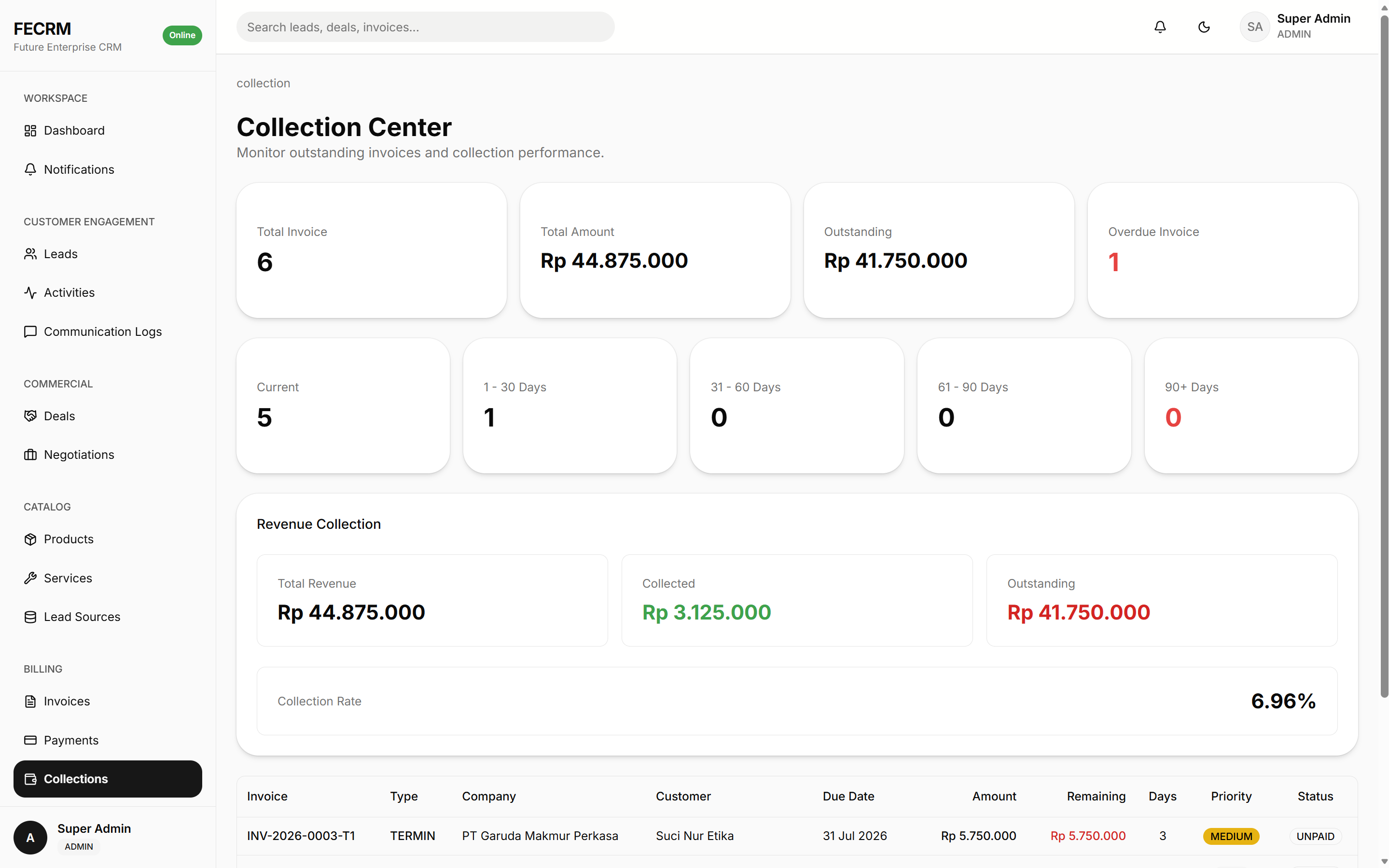The width and height of the screenshot is (1389, 868).
Task: Navigate to Lead Sources
Action: (x=108, y=617)
